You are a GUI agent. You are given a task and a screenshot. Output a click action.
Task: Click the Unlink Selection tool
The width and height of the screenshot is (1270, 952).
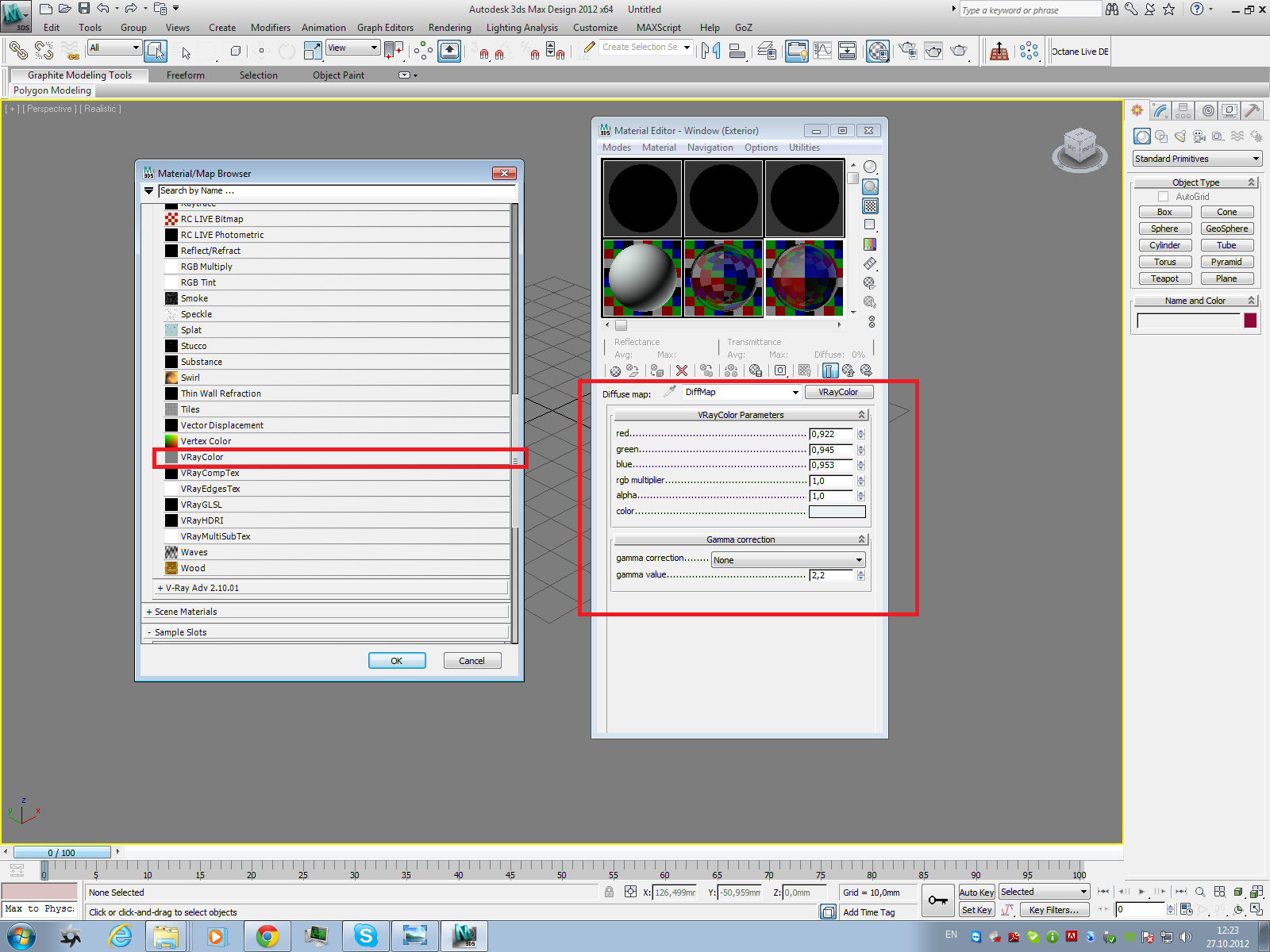tap(44, 52)
